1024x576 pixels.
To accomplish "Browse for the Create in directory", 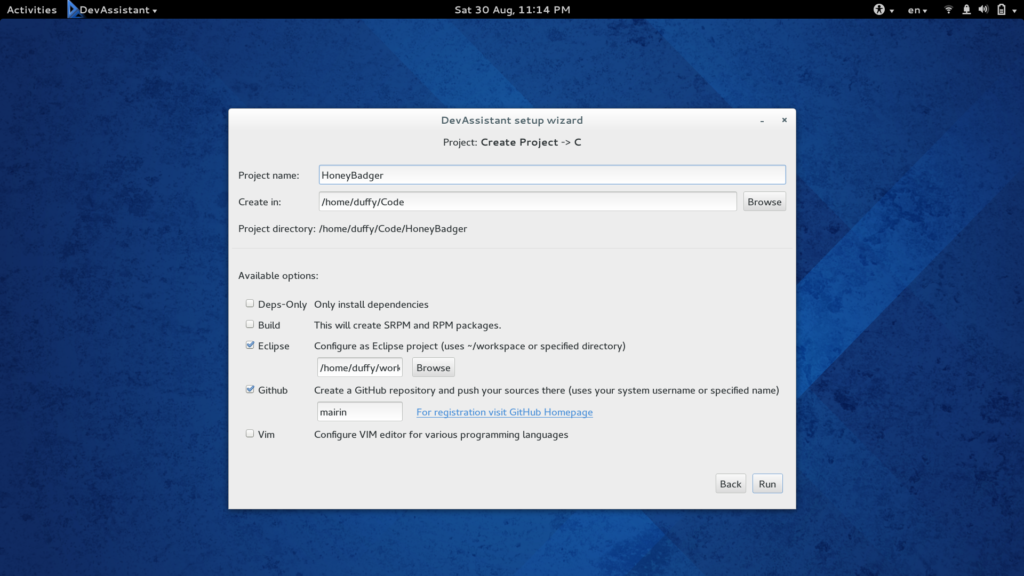I will [764, 202].
